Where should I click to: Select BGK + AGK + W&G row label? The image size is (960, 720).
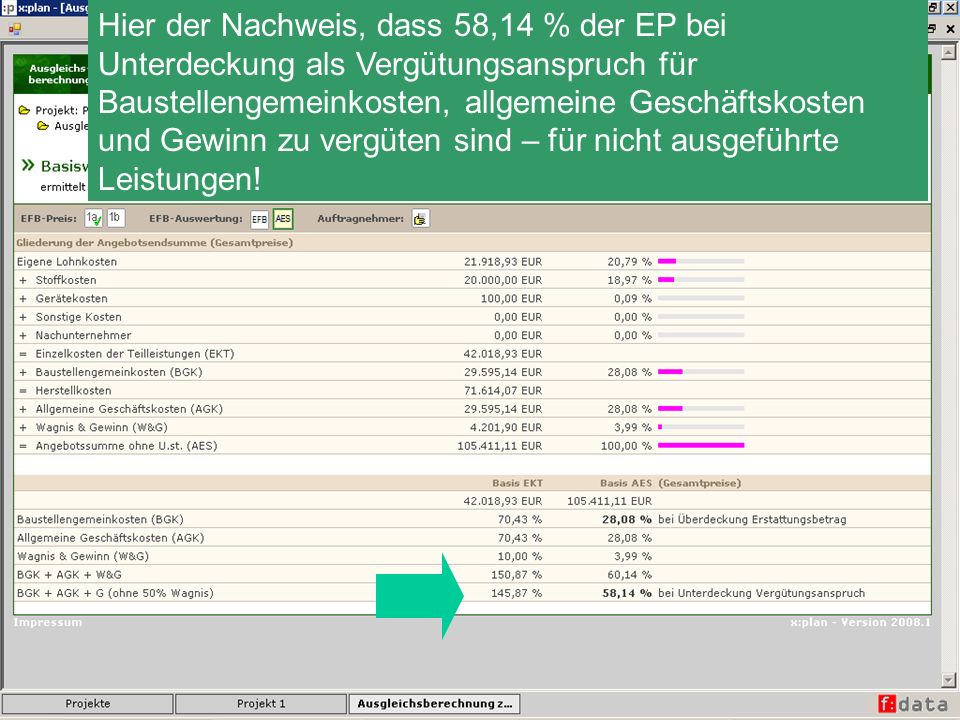pyautogui.click(x=69, y=574)
